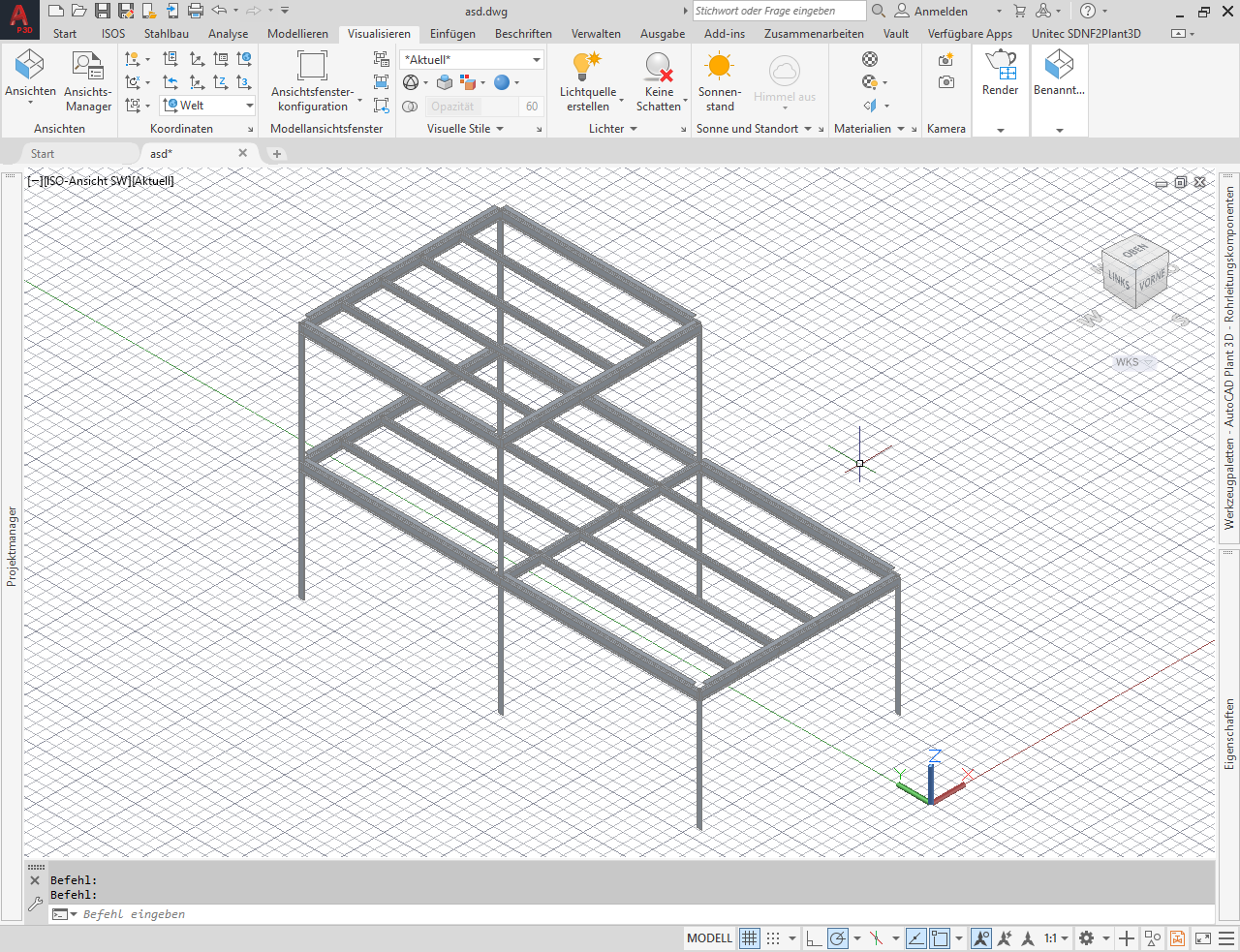The height and width of the screenshot is (952, 1240).
Task: Open the Projektmanager side palette
Action: pyautogui.click(x=12, y=546)
